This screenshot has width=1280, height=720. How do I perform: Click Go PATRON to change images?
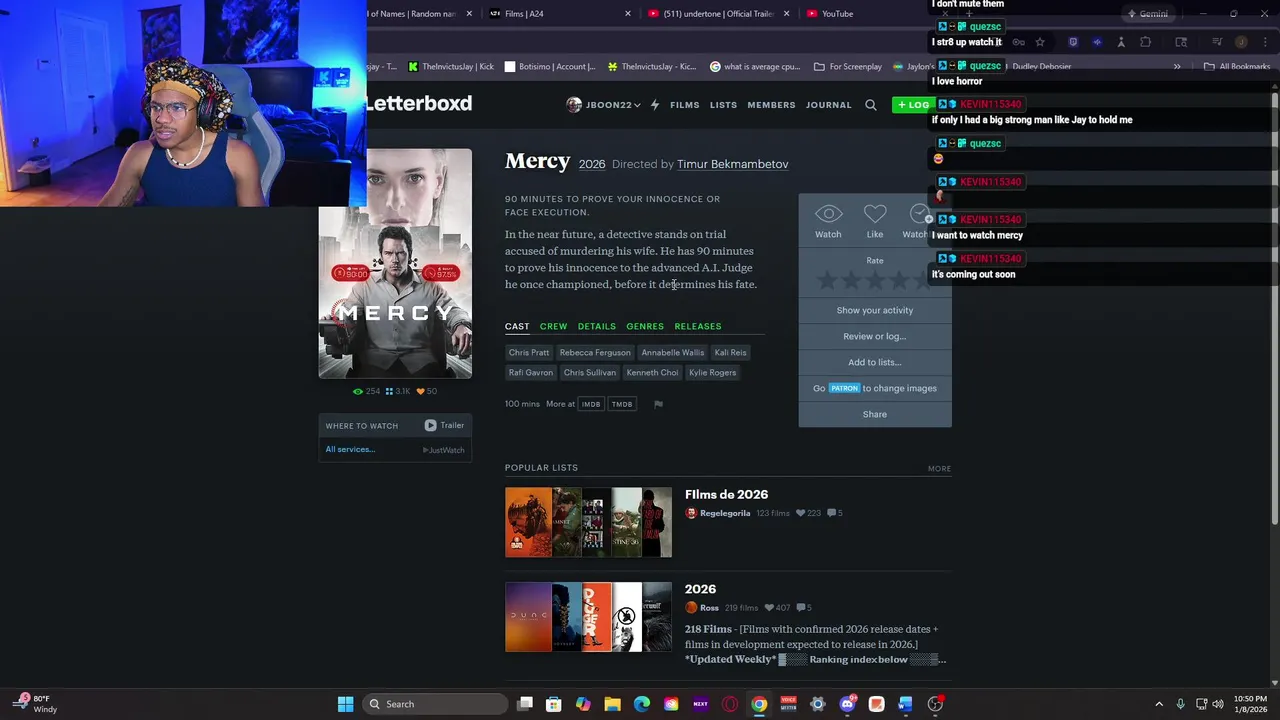coord(875,388)
